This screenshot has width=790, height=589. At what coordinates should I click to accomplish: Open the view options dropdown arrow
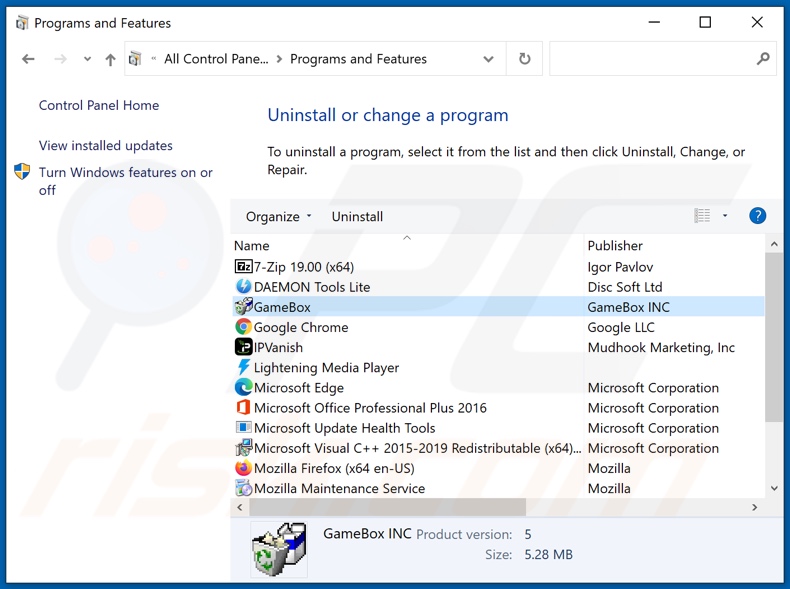point(725,216)
